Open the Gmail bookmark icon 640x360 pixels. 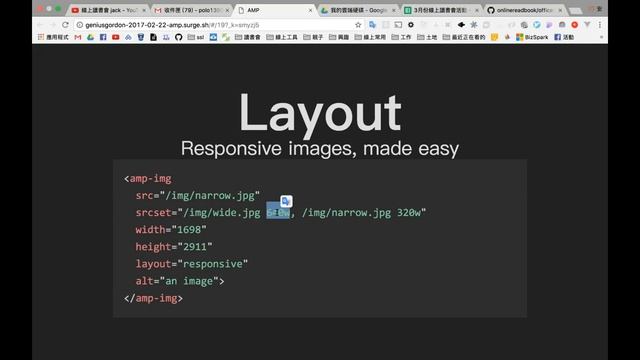click(78, 37)
